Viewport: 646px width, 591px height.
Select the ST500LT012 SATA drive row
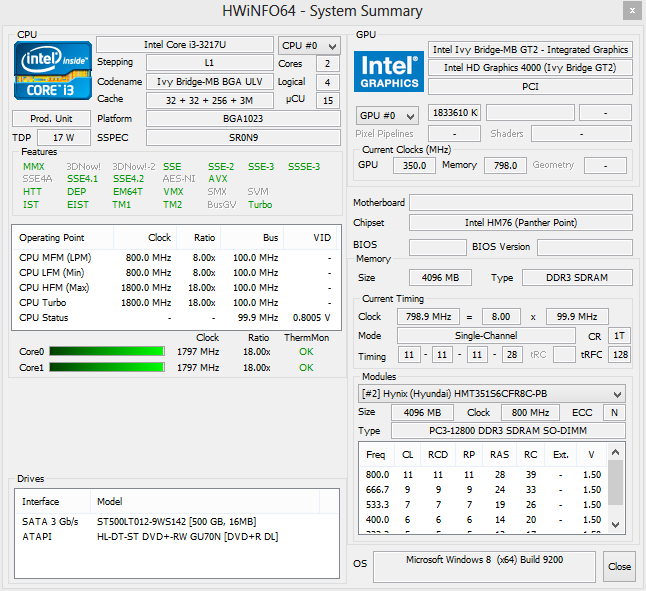(x=175, y=521)
